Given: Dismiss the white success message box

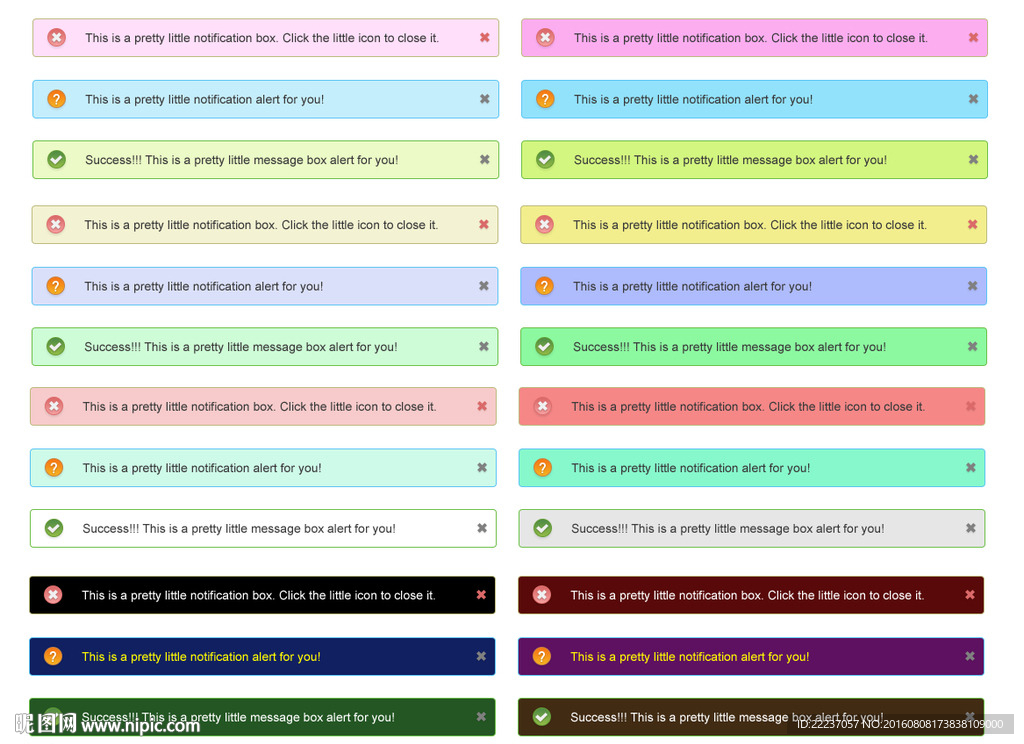Looking at the screenshot, I should pos(482,528).
